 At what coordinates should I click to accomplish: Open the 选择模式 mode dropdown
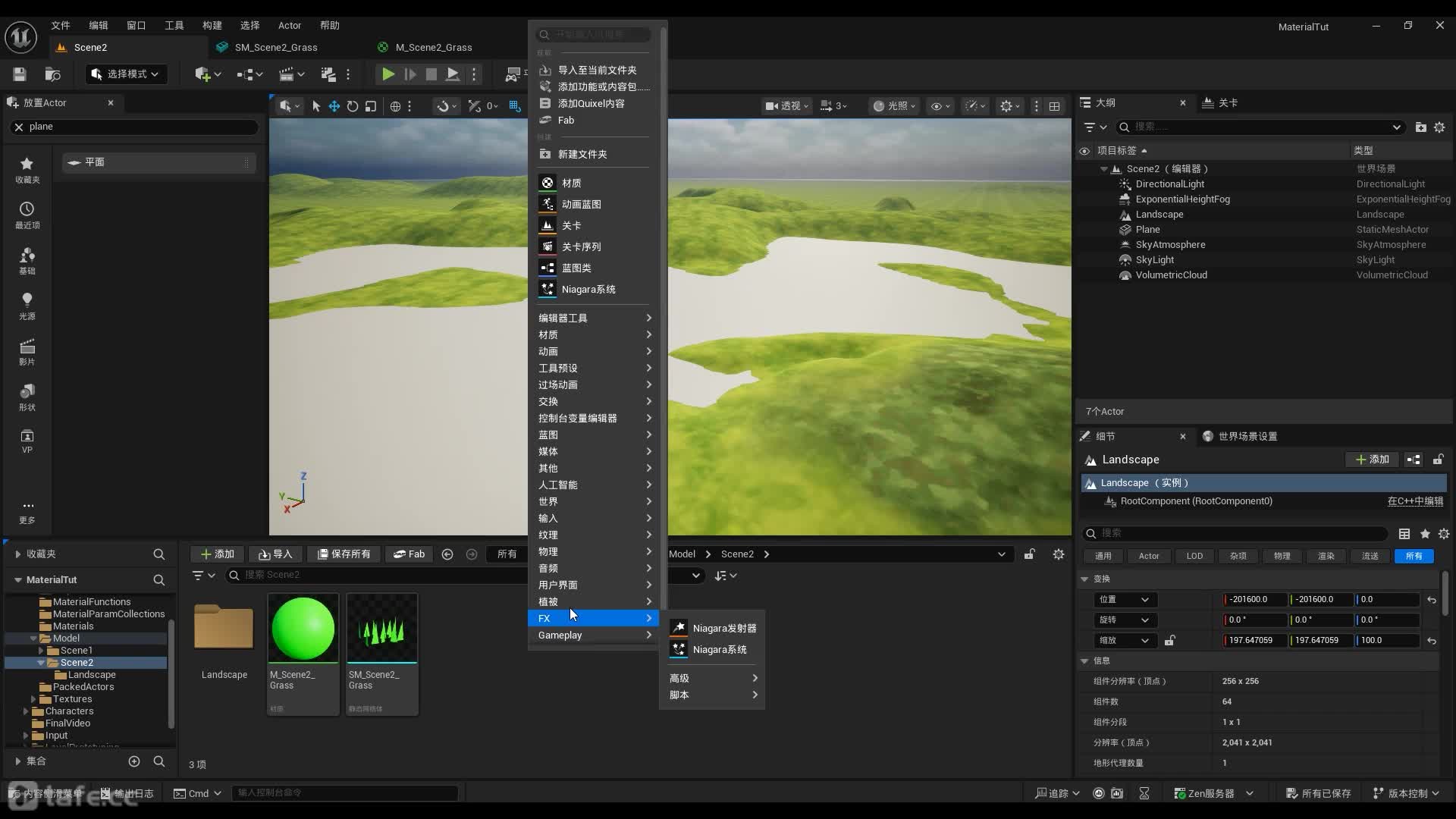tap(126, 74)
